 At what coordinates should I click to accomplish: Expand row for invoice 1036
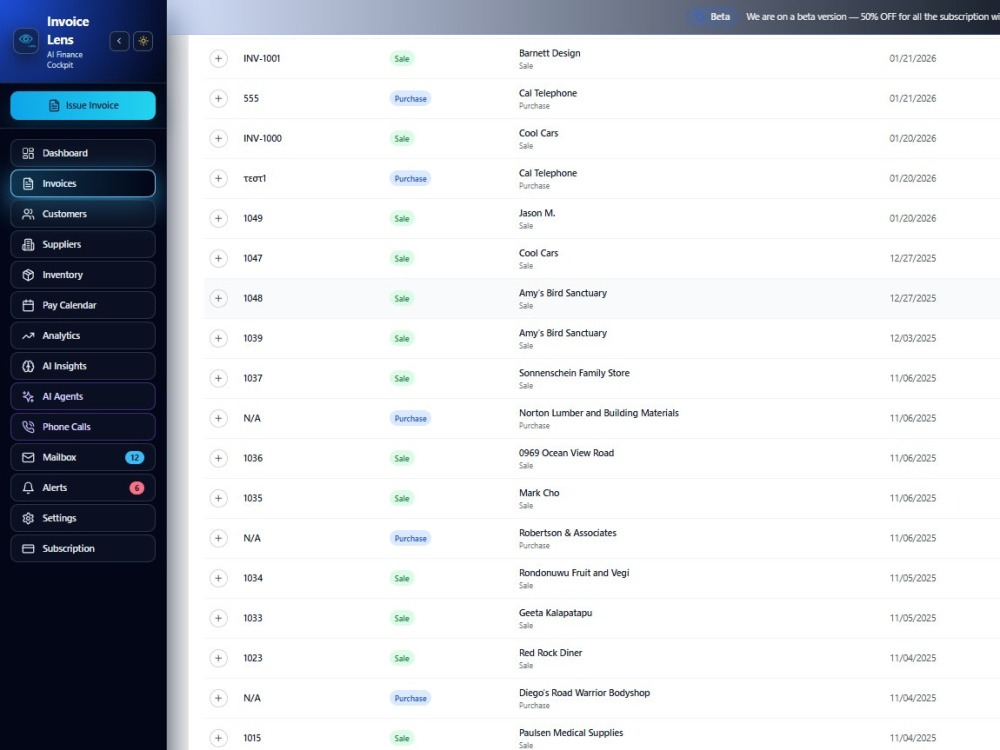tap(218, 458)
